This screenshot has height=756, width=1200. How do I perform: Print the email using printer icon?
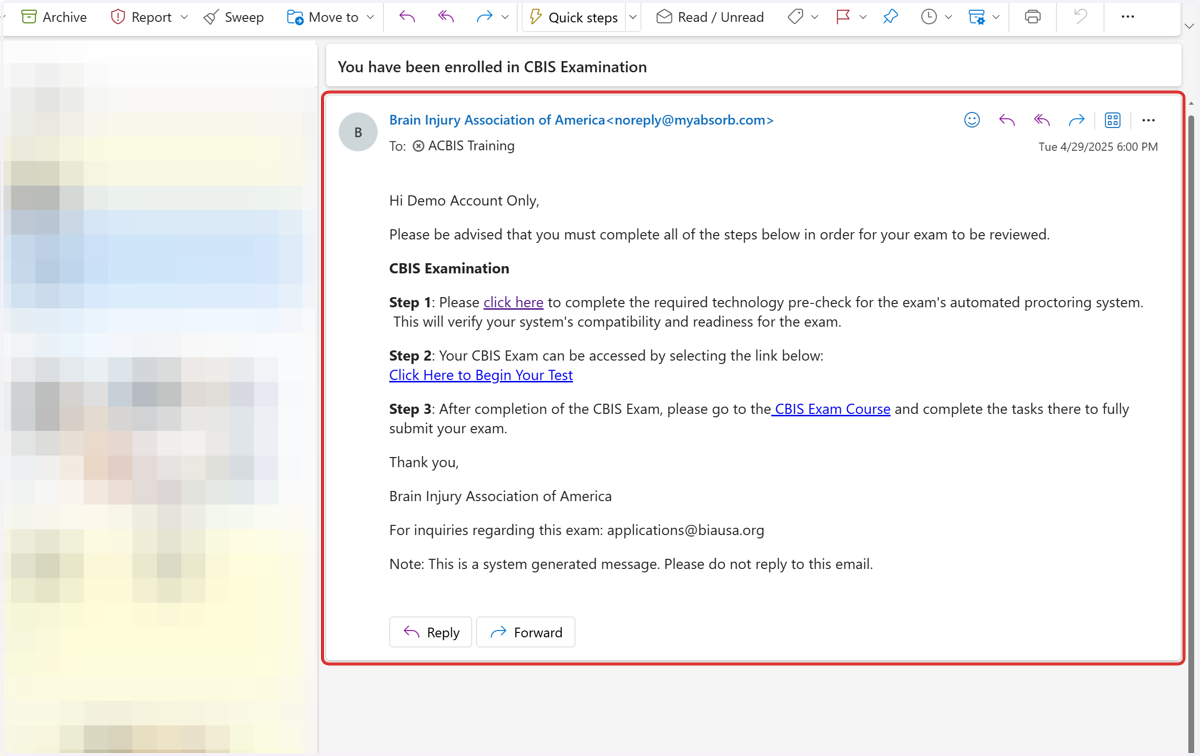[x=1033, y=17]
